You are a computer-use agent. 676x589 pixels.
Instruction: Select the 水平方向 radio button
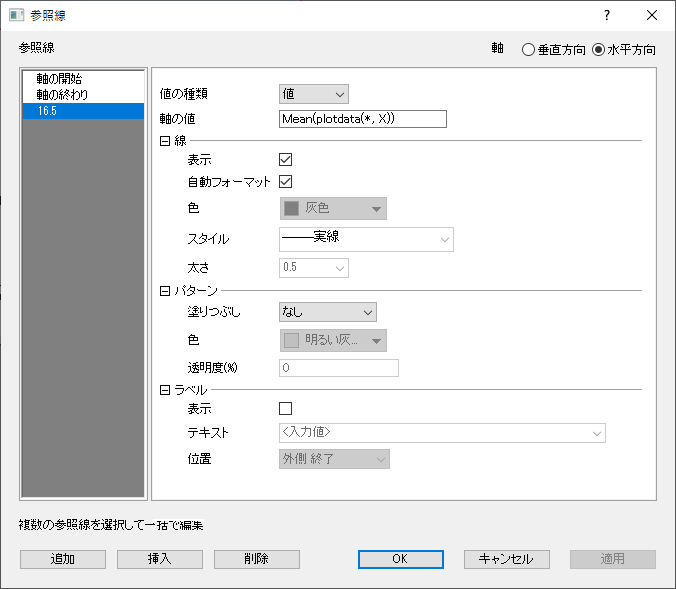coord(598,50)
